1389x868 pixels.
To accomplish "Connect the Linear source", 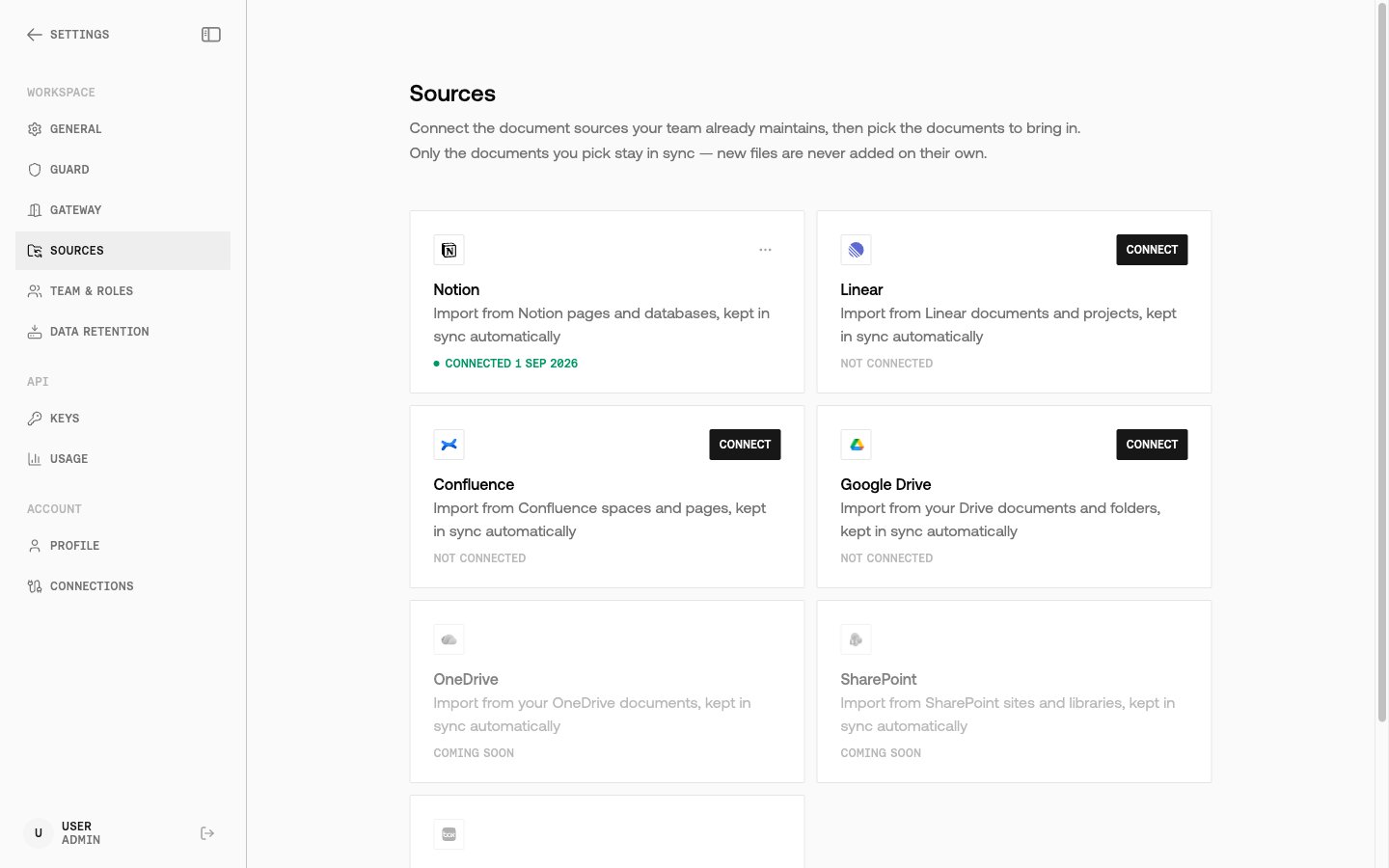I will click(x=1152, y=250).
